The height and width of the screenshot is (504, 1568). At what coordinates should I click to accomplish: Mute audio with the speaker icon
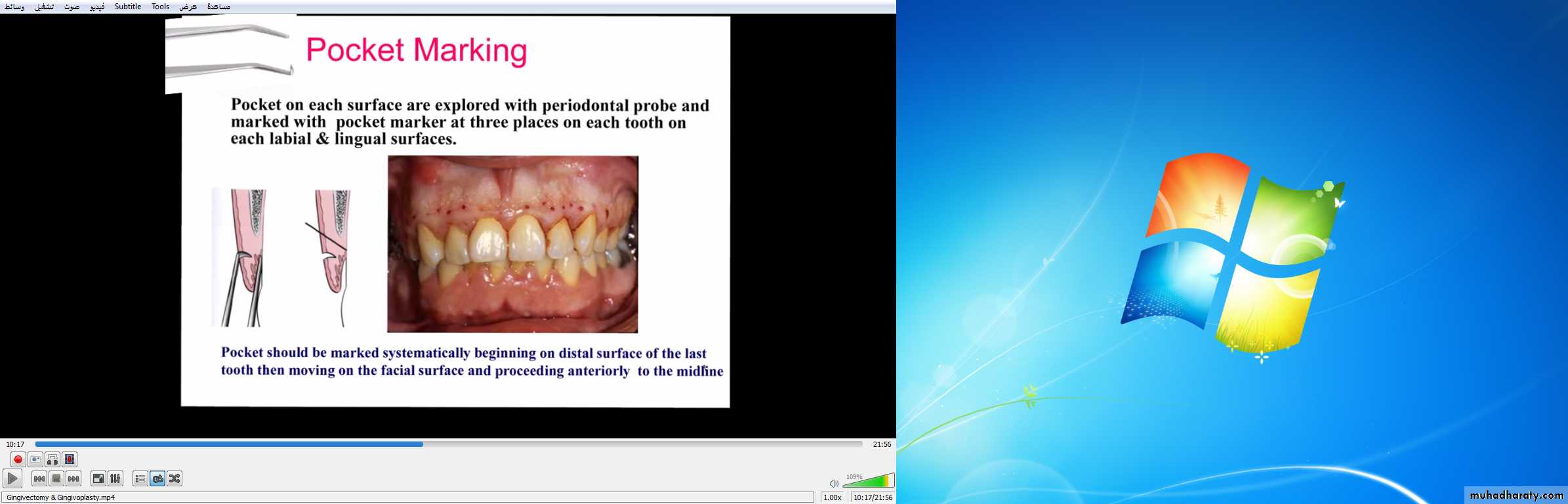tap(834, 484)
